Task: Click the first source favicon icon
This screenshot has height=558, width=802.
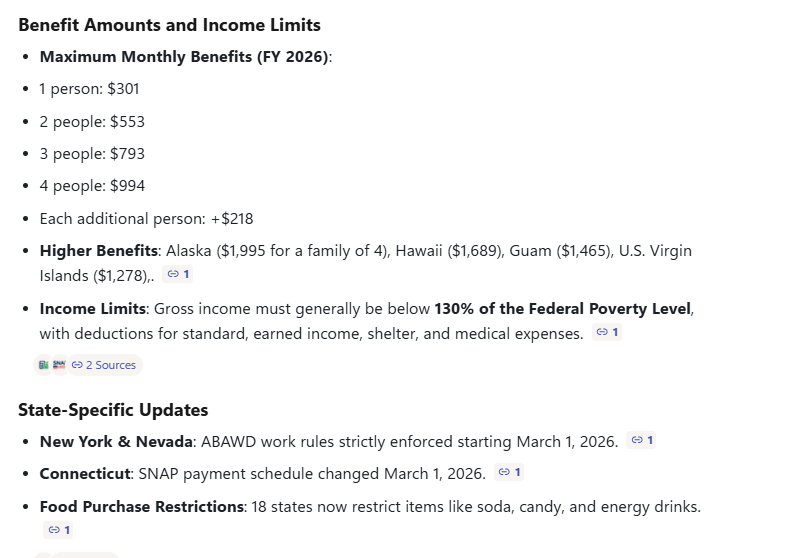Action: click(43, 365)
